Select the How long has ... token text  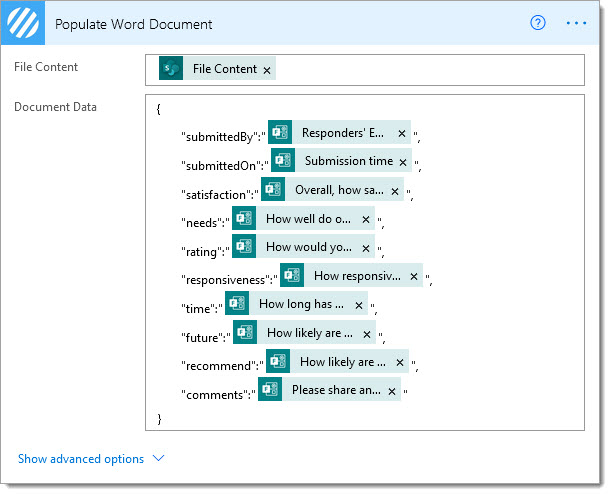pos(301,304)
